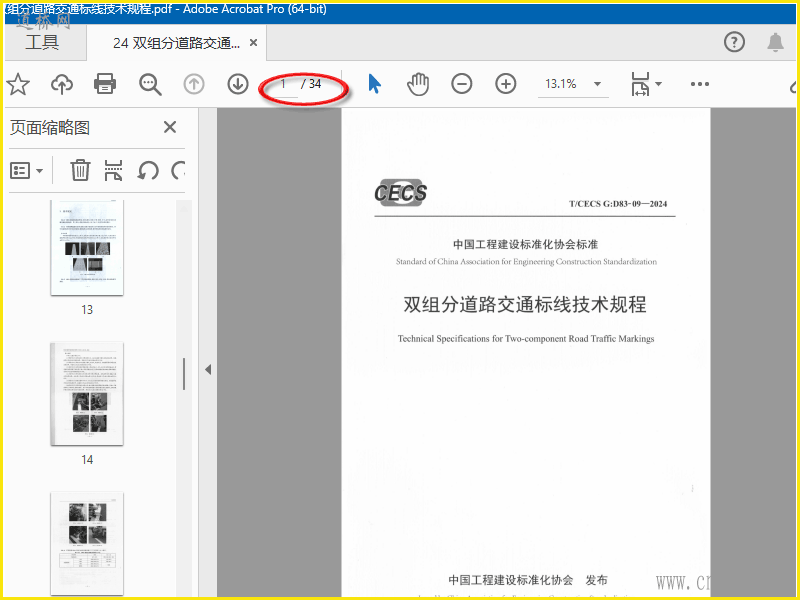Click Standard of China Association subtitle
The image size is (800, 600).
526,262
